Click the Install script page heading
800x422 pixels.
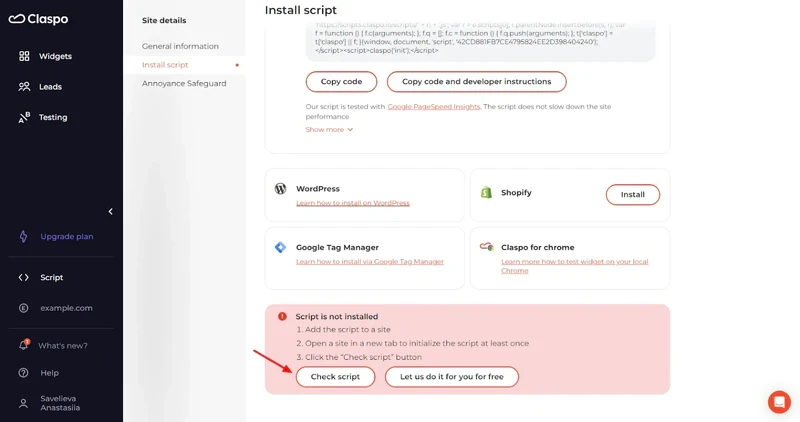(301, 10)
